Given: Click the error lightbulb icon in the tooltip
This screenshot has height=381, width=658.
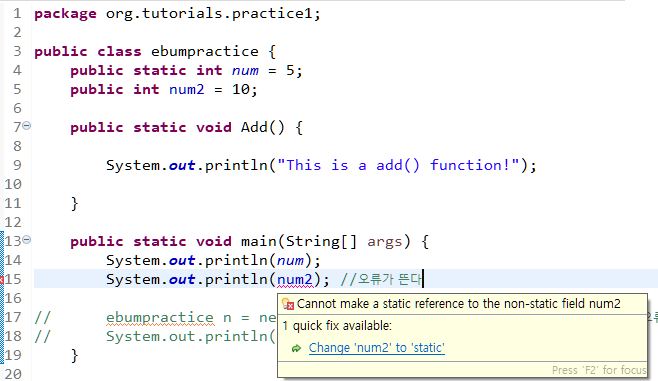Looking at the screenshot, I should coord(288,304).
